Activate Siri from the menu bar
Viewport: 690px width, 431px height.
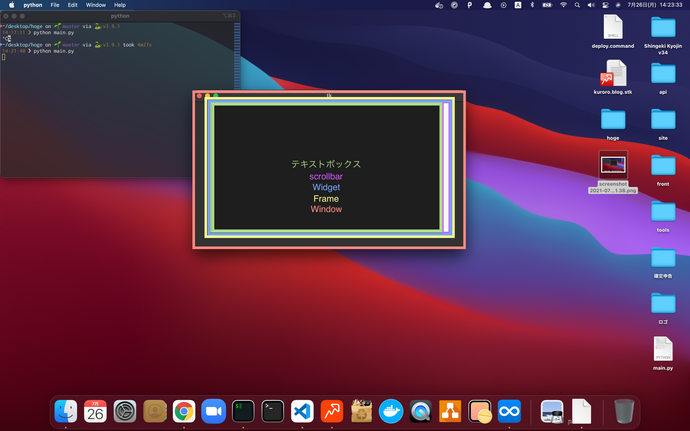618,5
